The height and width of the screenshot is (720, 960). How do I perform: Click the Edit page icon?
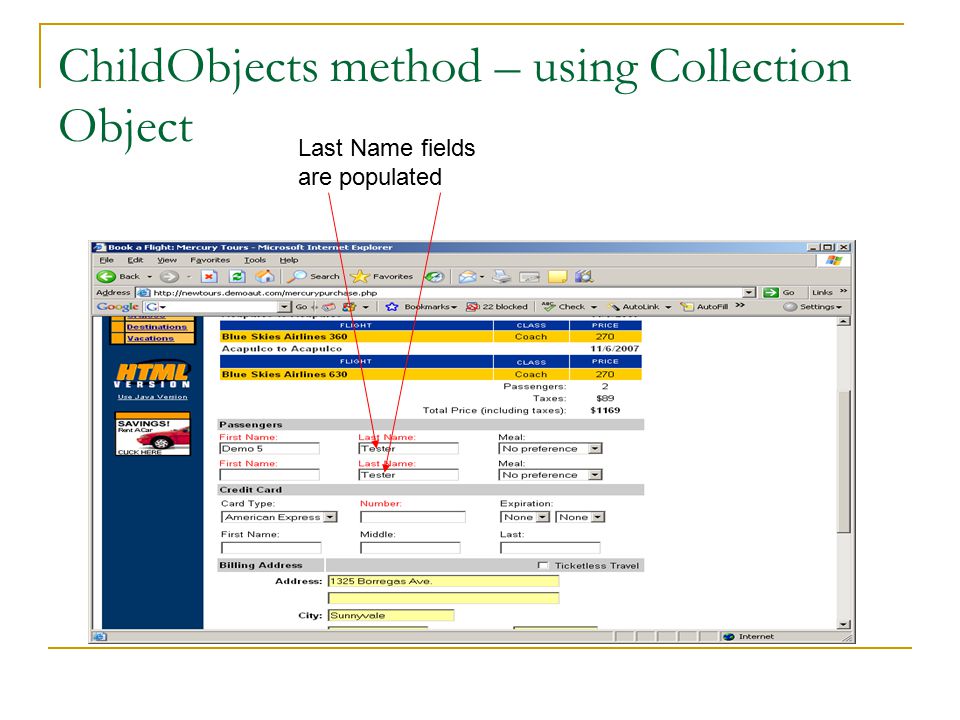point(529,277)
